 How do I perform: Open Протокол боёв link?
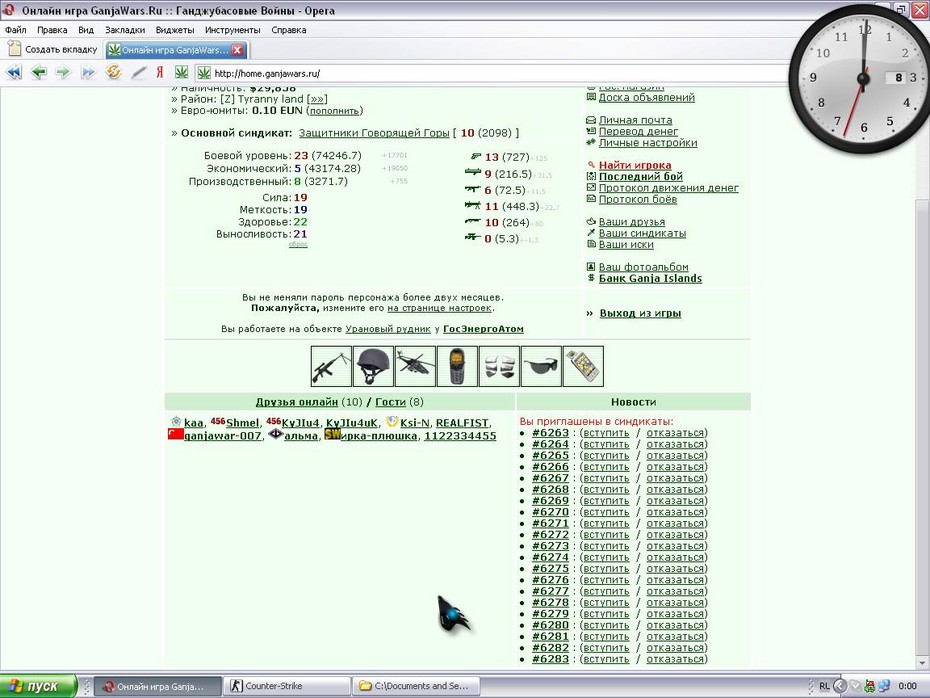click(638, 199)
